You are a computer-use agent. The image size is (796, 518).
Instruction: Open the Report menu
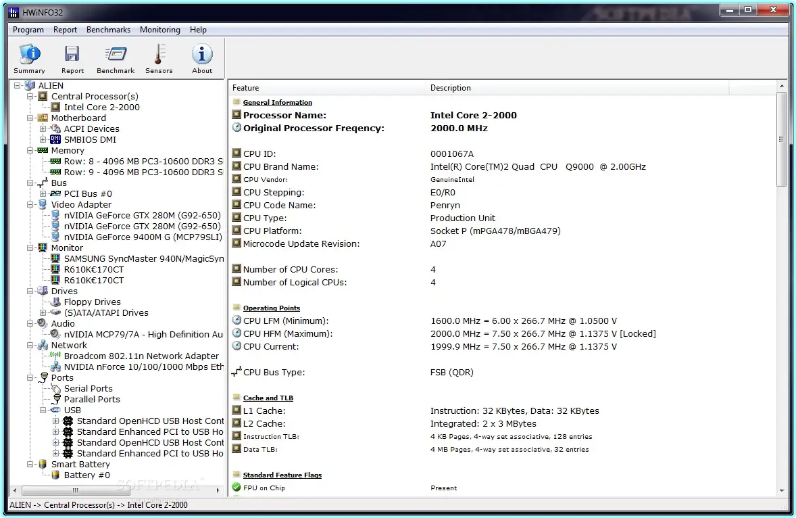pyautogui.click(x=65, y=29)
